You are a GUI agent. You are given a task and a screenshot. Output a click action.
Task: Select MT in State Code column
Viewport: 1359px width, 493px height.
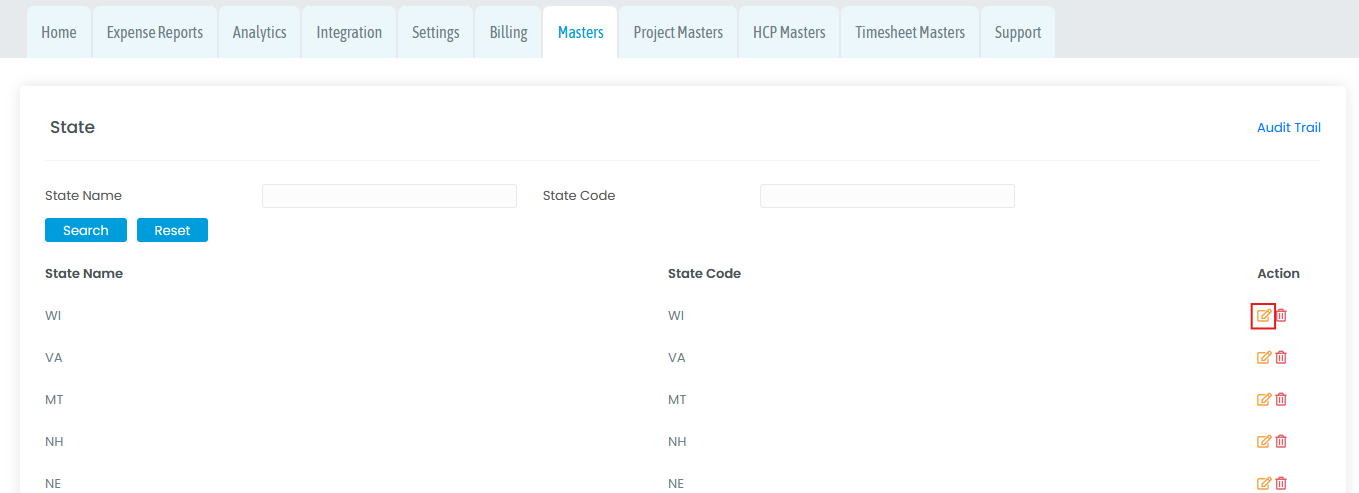677,400
